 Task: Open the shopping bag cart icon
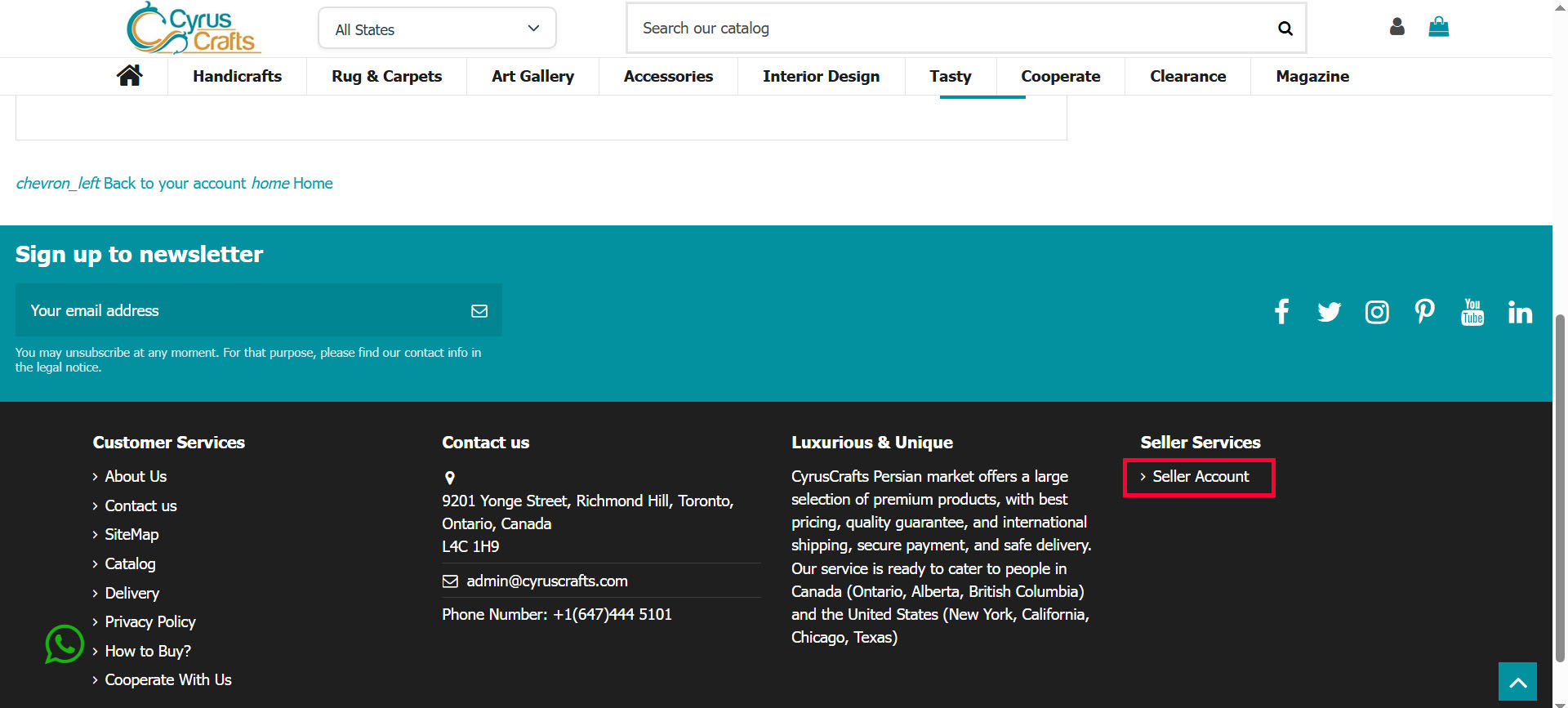coord(1438,27)
